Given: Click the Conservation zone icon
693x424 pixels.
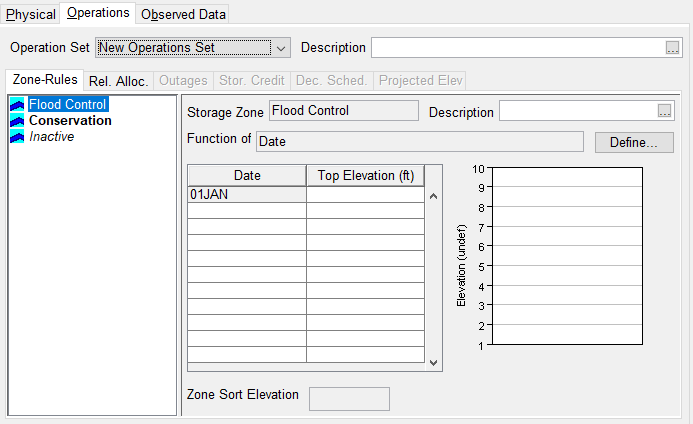Looking at the screenshot, I should [x=17, y=120].
